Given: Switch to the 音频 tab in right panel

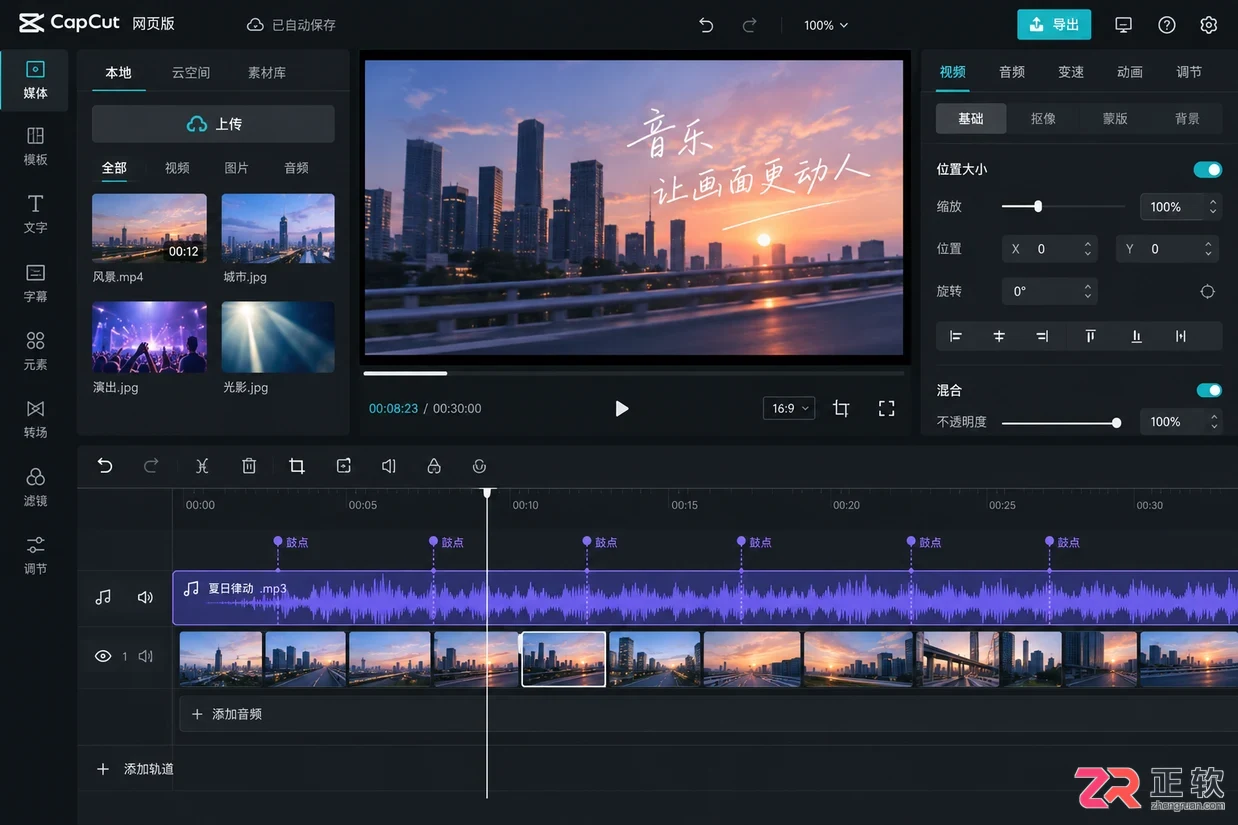Looking at the screenshot, I should point(1012,72).
